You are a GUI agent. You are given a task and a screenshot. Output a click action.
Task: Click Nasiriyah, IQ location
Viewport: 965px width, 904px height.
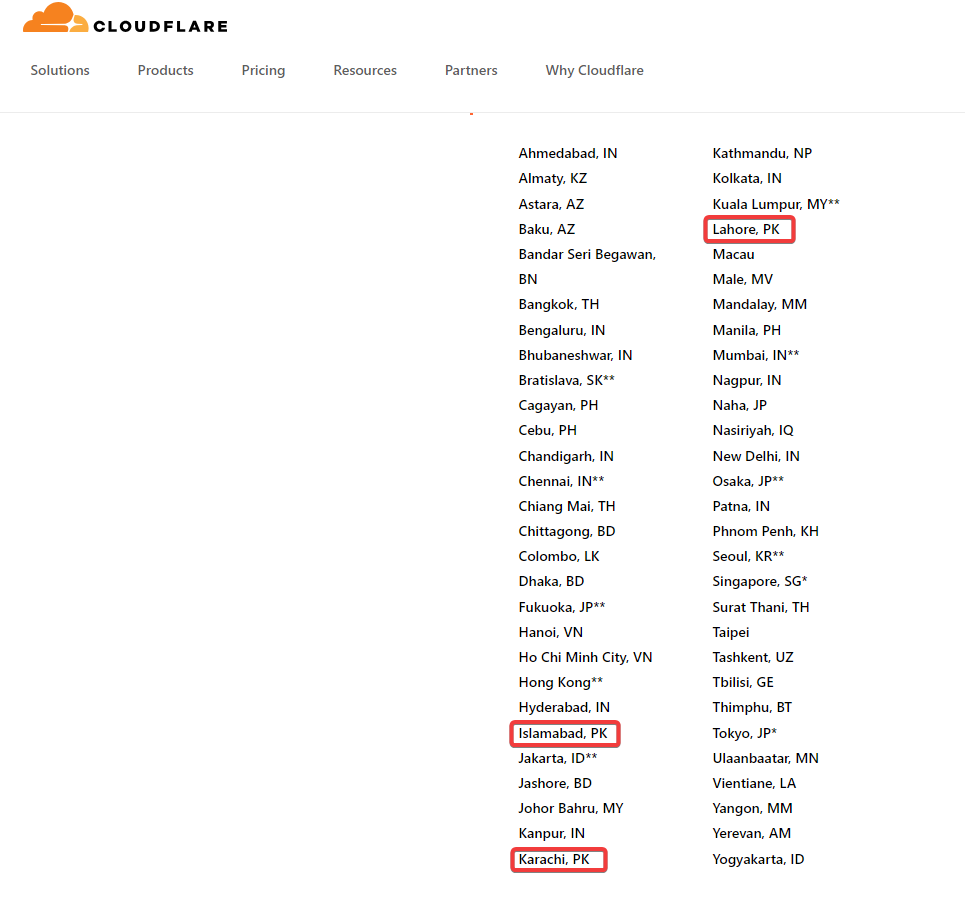click(x=753, y=431)
